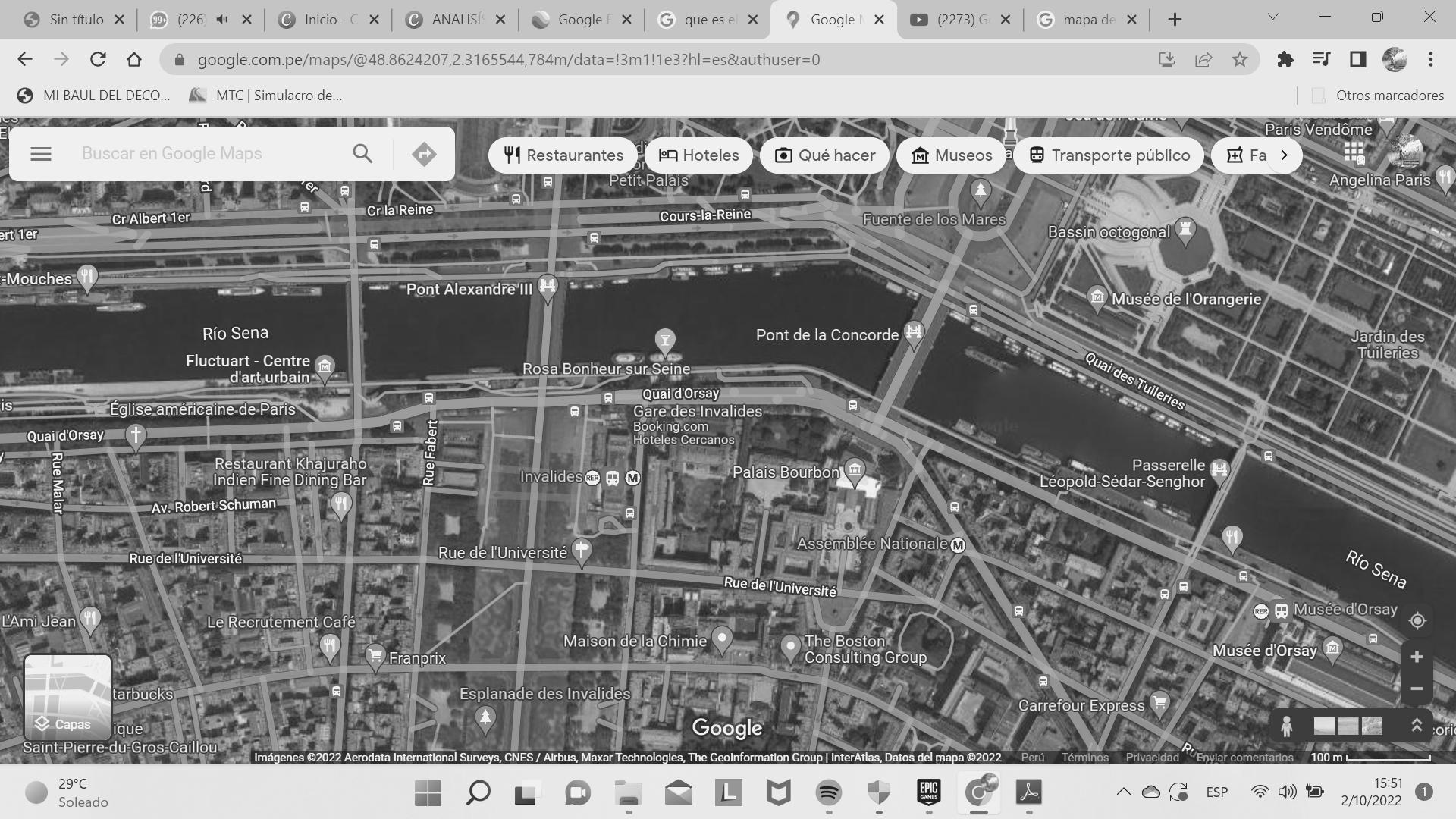Click the Pont Alexandre III bridge marker
The width and height of the screenshot is (1456, 819).
(x=548, y=287)
